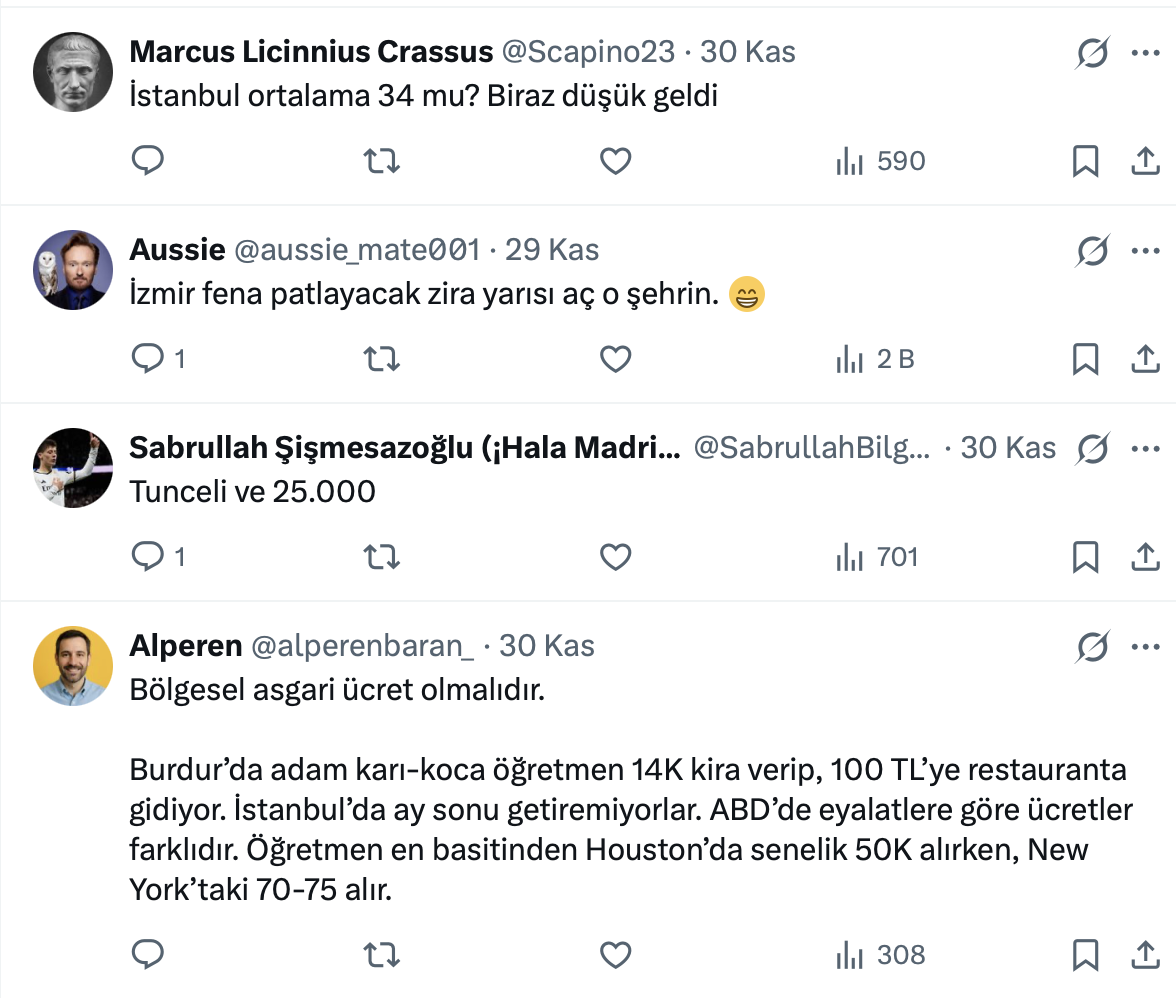
Task: Share Aussie's tweet
Action: click(x=1145, y=359)
